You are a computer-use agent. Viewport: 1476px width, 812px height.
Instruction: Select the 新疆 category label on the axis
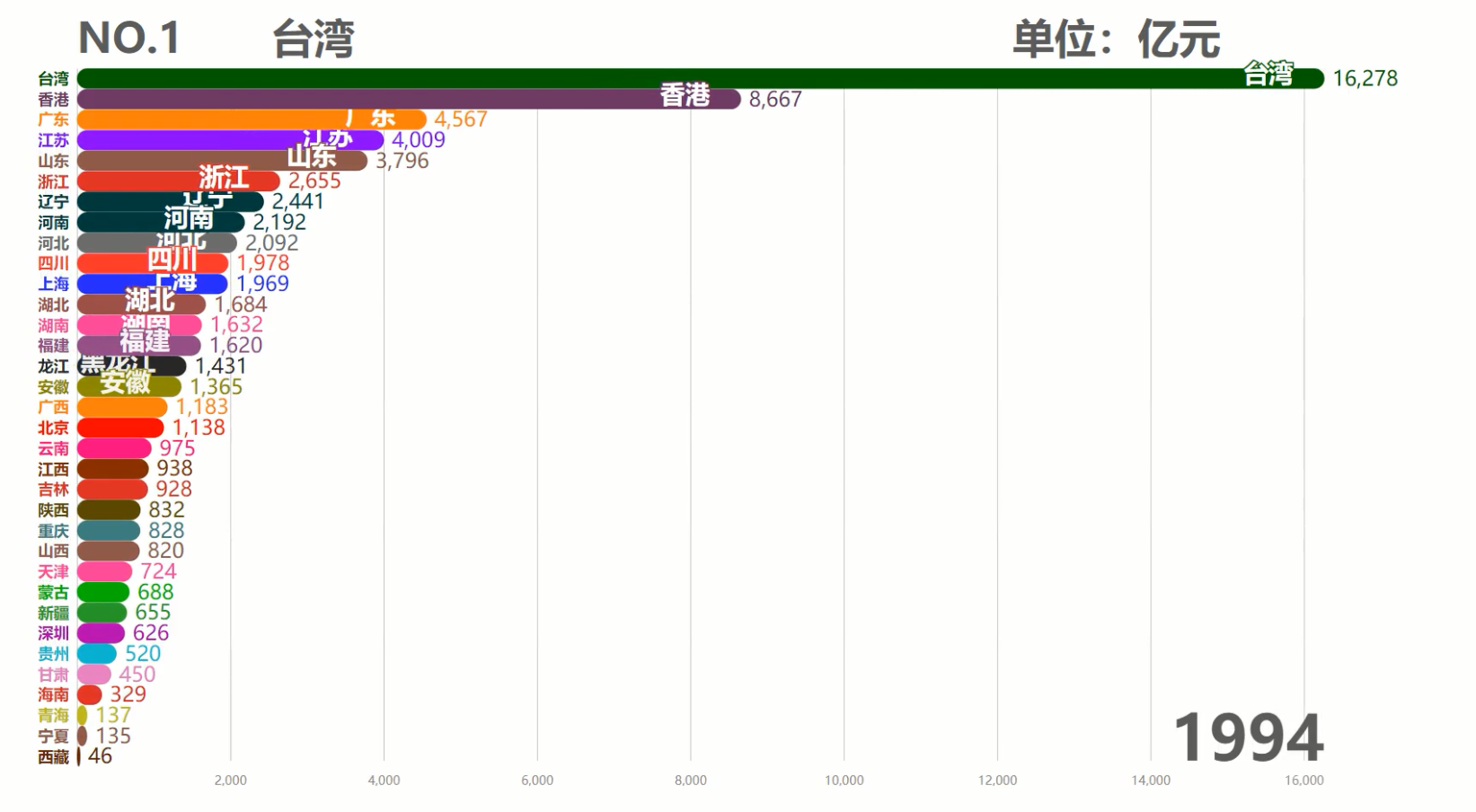click(x=53, y=613)
